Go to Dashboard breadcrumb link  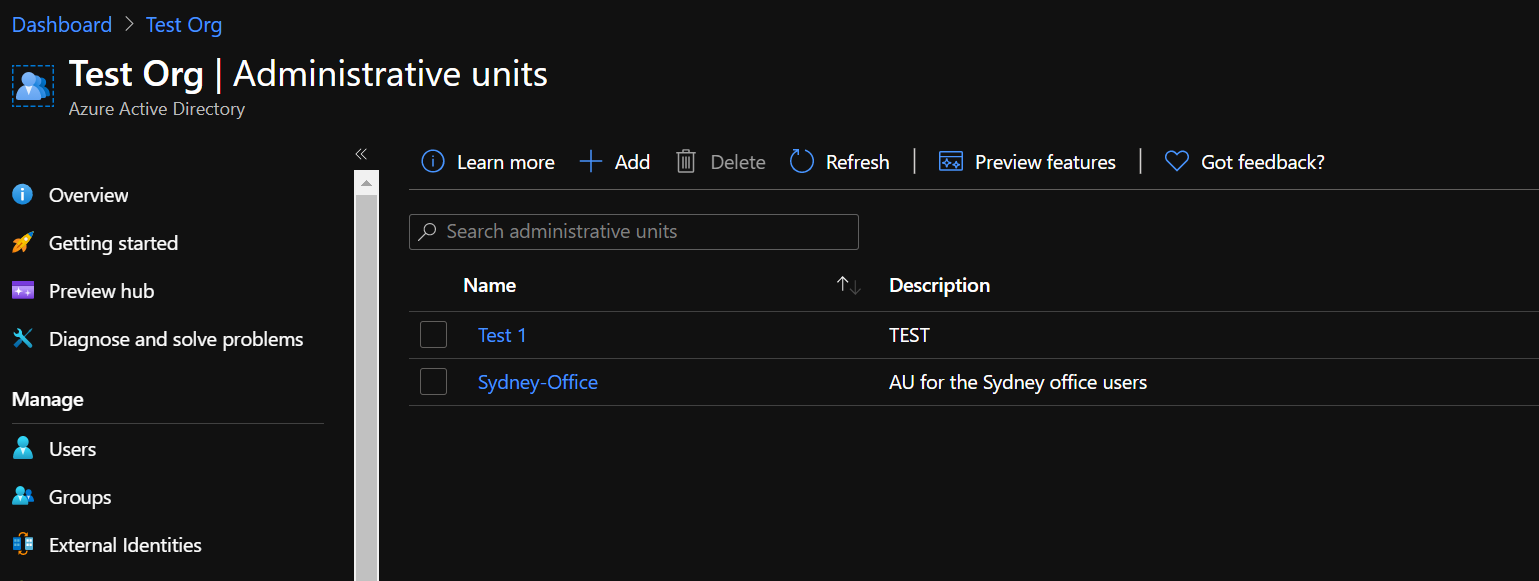(x=62, y=24)
